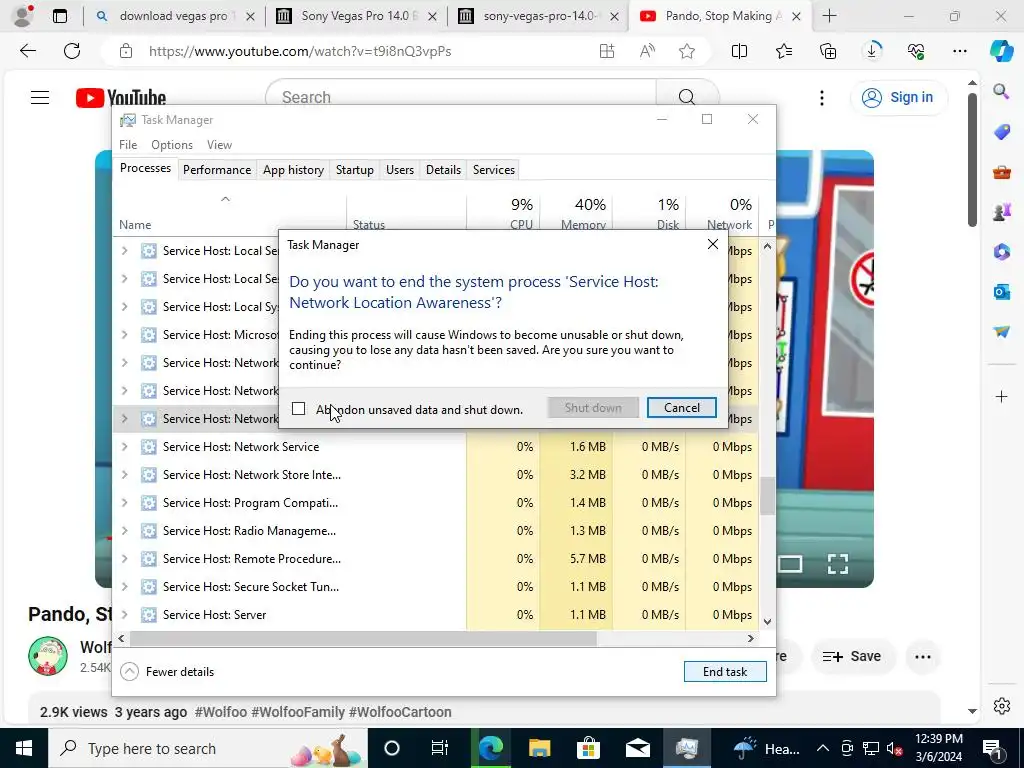The height and width of the screenshot is (768, 1024).
Task: Expand Service Host: Remote Procedure row
Action: tap(124, 559)
